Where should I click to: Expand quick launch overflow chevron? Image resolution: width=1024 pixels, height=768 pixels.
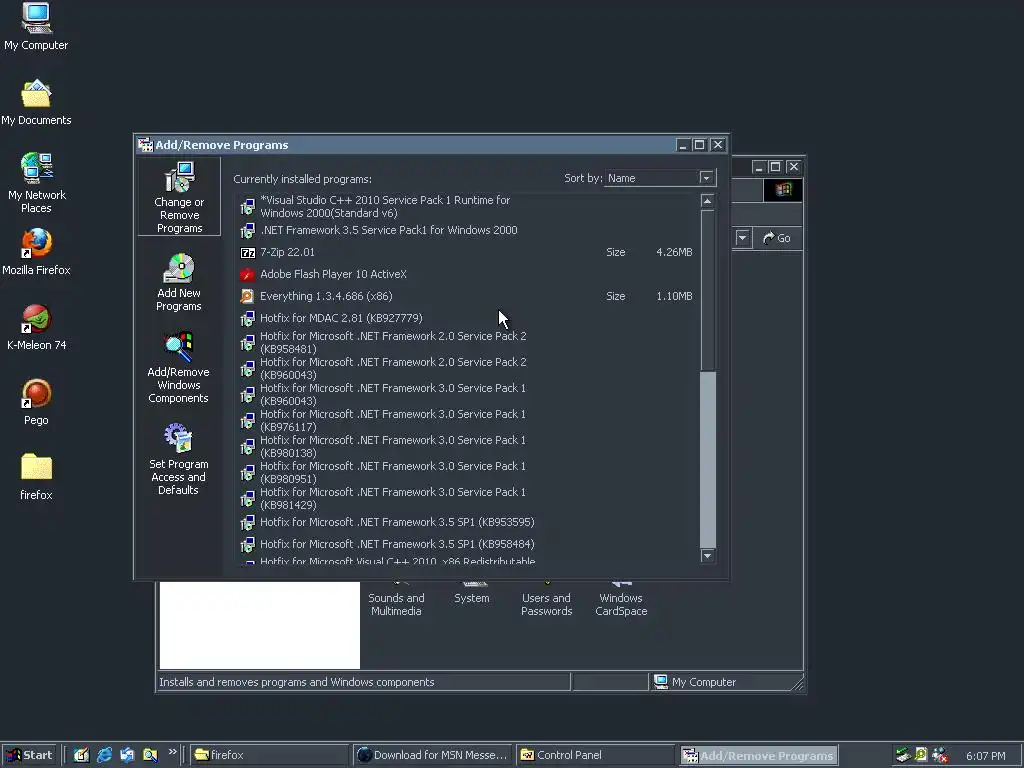172,752
